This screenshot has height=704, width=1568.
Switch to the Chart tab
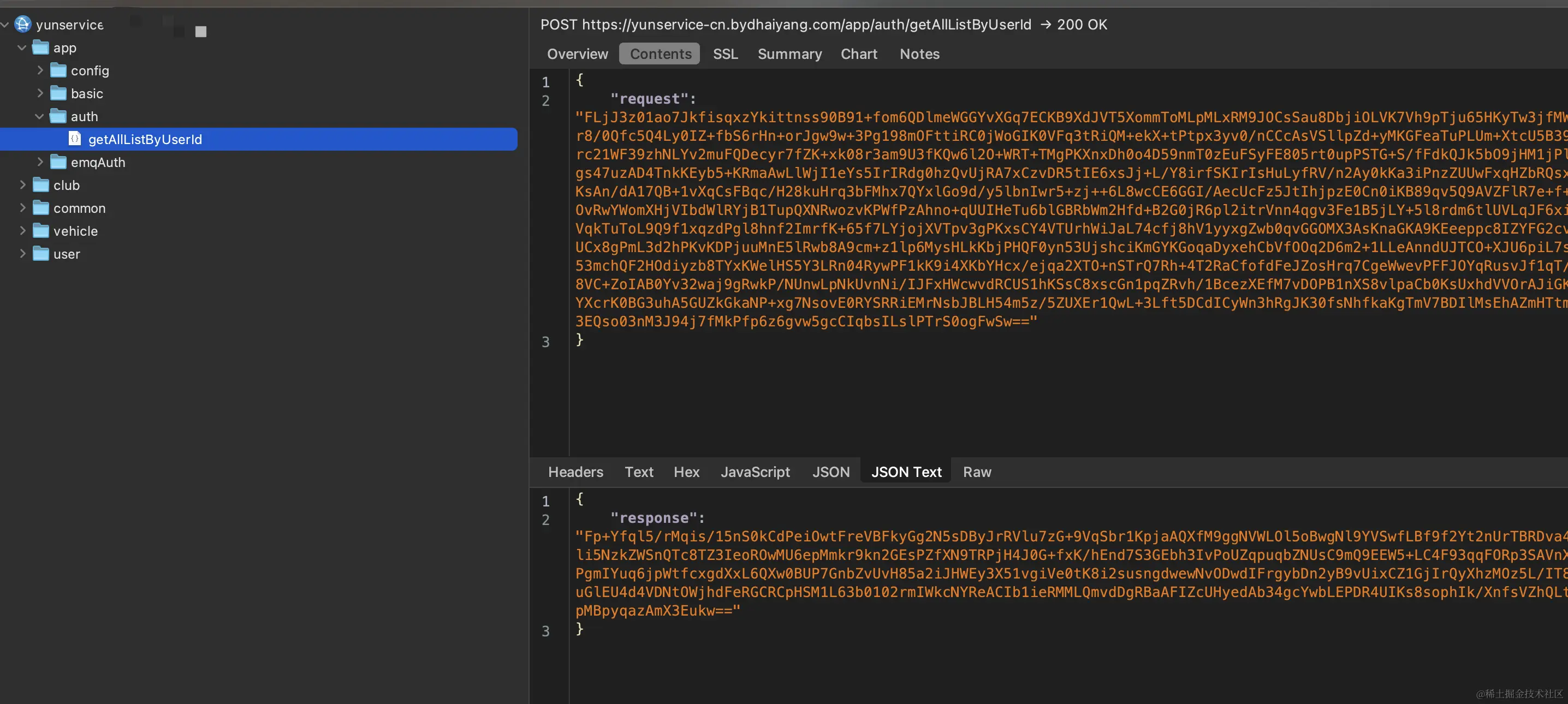858,54
